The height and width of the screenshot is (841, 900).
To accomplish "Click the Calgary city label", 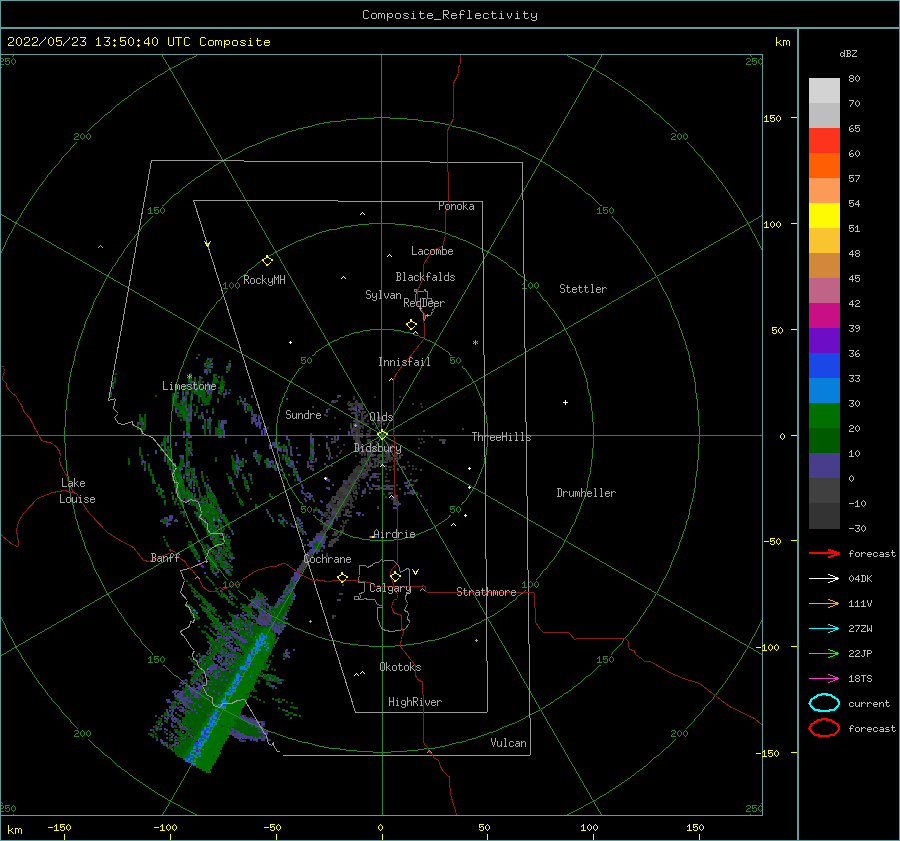I will pos(390,588).
